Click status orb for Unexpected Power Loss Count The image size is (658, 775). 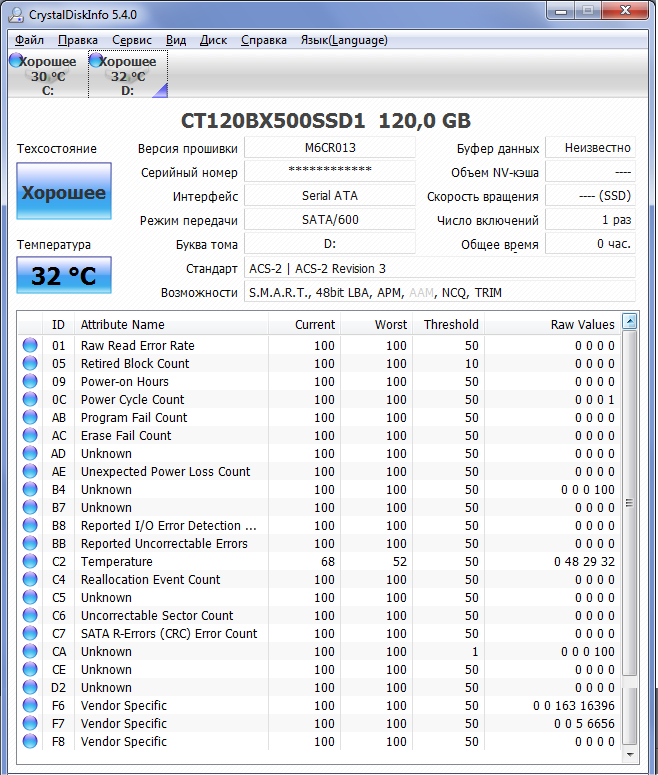click(x=30, y=471)
